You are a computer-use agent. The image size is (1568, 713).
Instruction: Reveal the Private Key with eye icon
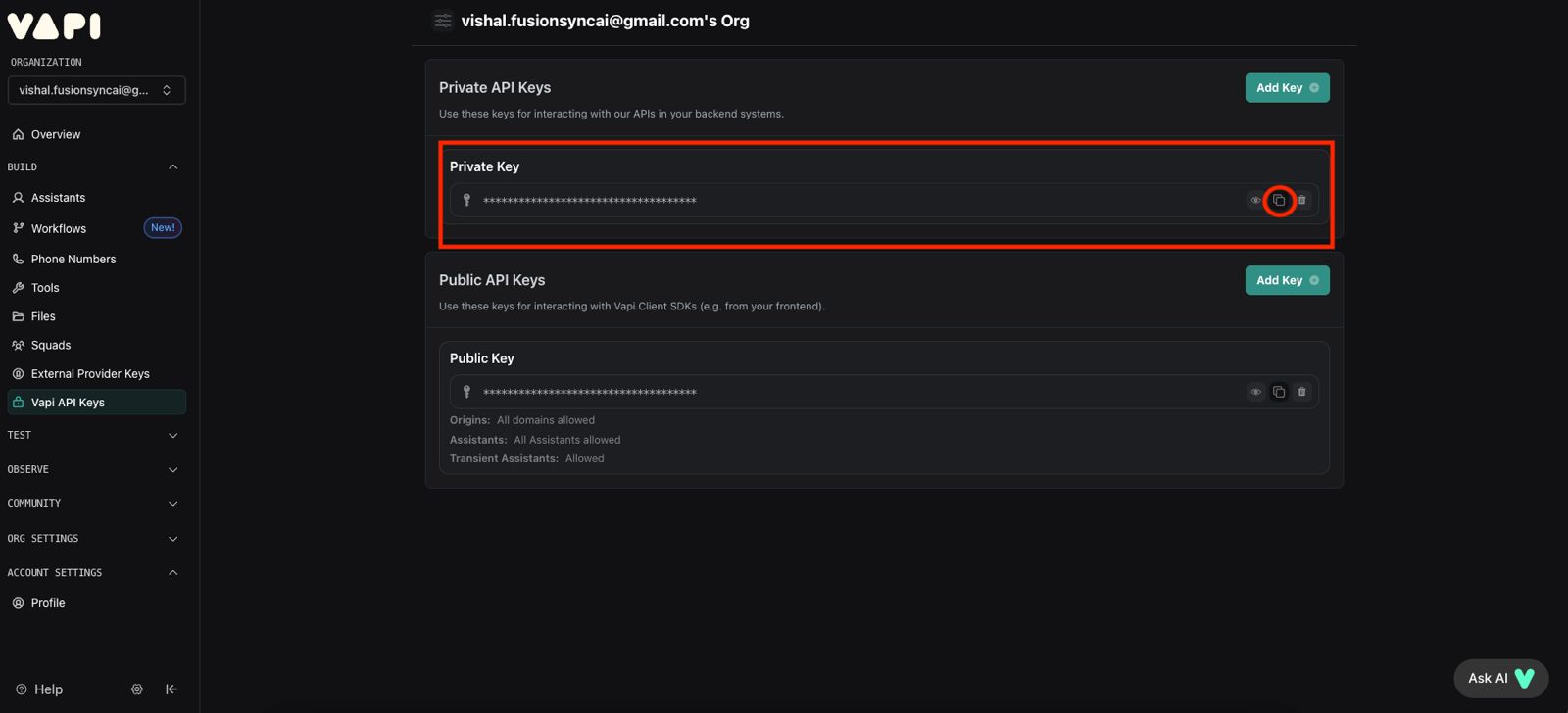tap(1255, 200)
